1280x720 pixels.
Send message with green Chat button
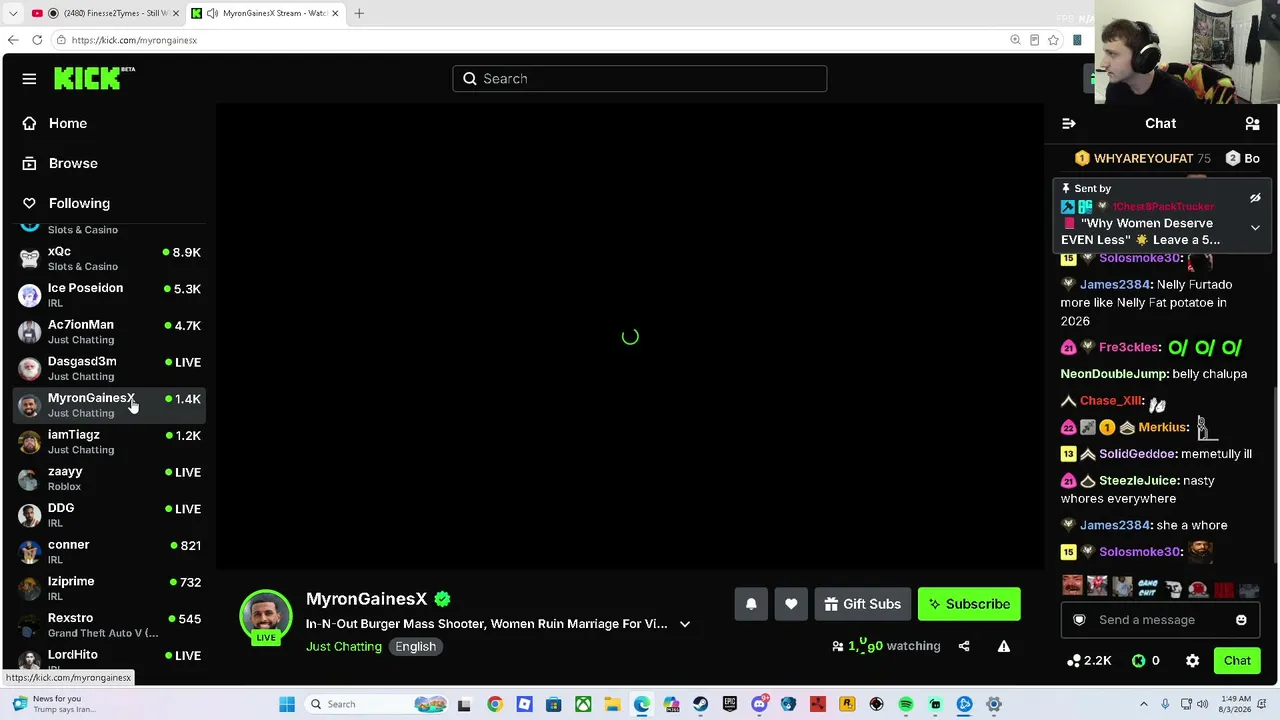(x=1237, y=661)
